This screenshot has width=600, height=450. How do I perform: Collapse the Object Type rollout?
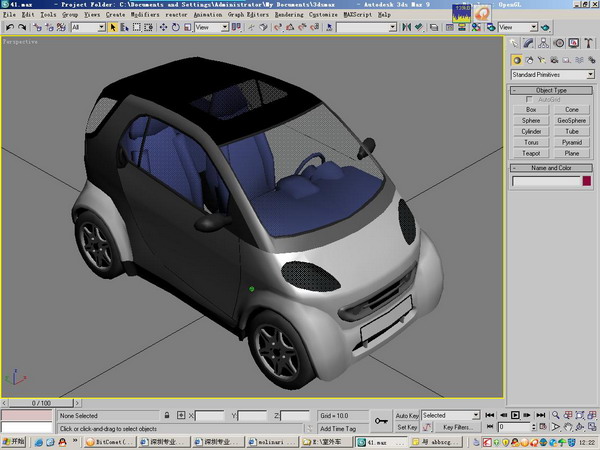coord(551,90)
